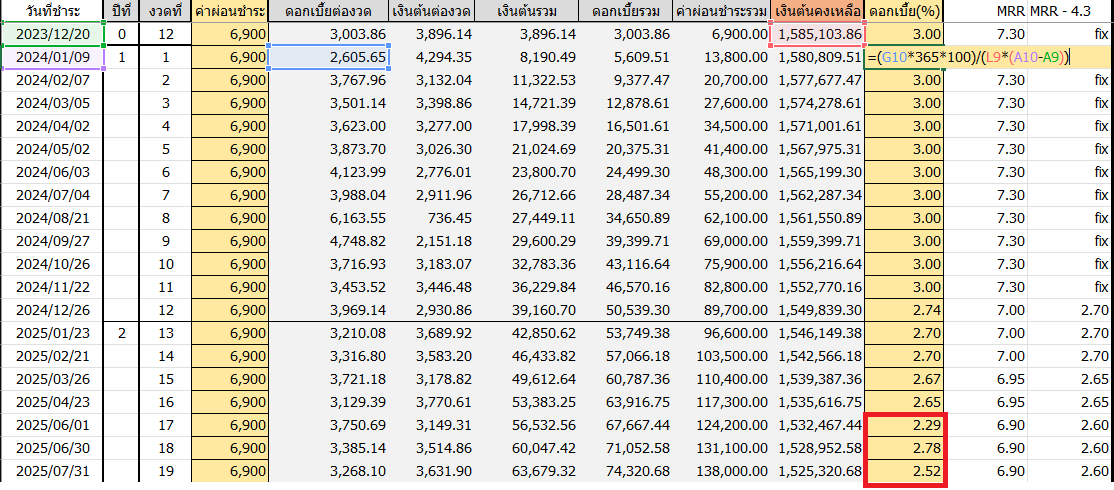Select remaining principal cell 1,561,550.89
Viewport: 1114px width, 490px height.
[817, 218]
